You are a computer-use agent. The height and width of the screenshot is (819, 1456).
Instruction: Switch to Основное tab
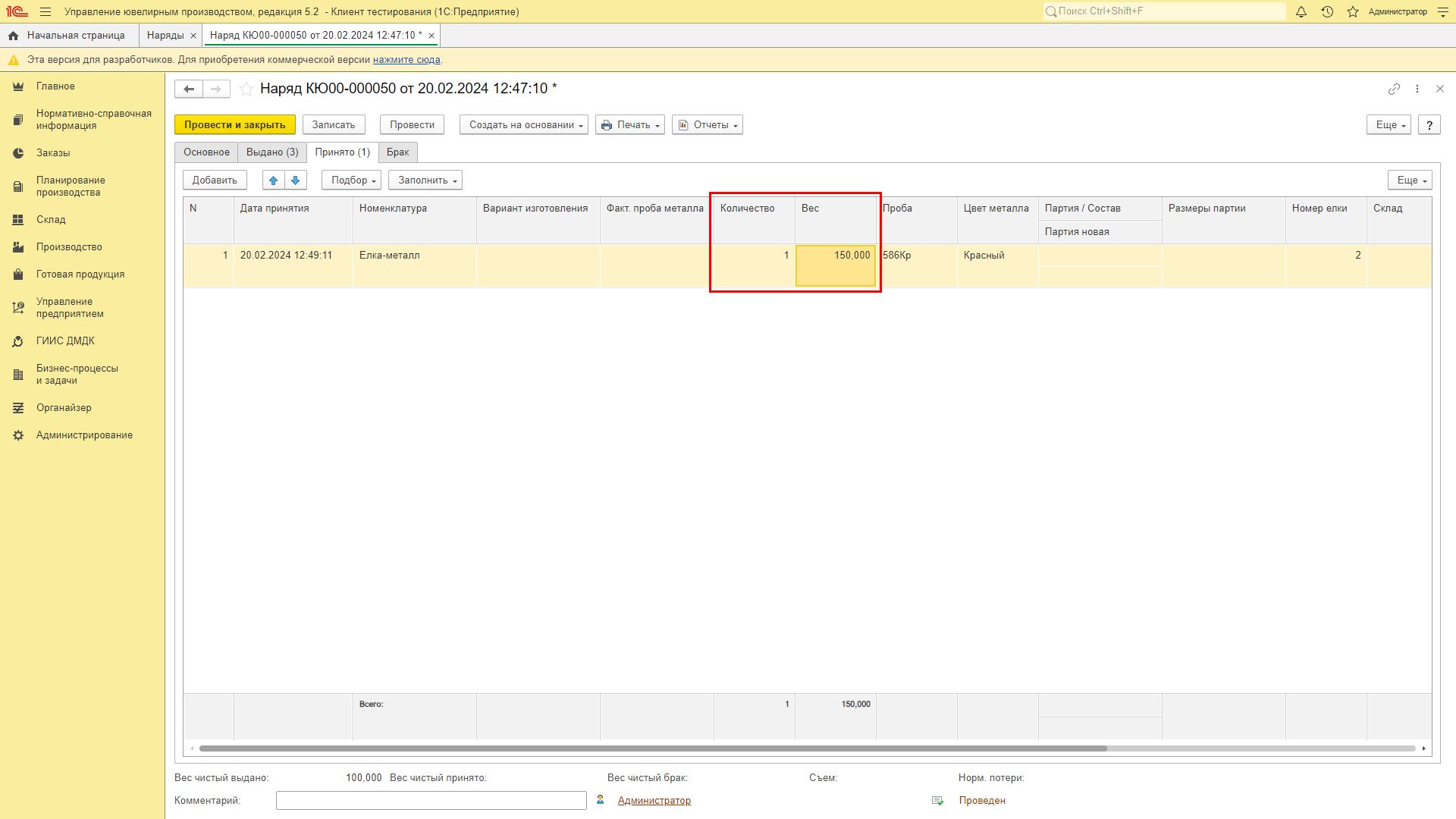pos(206,152)
